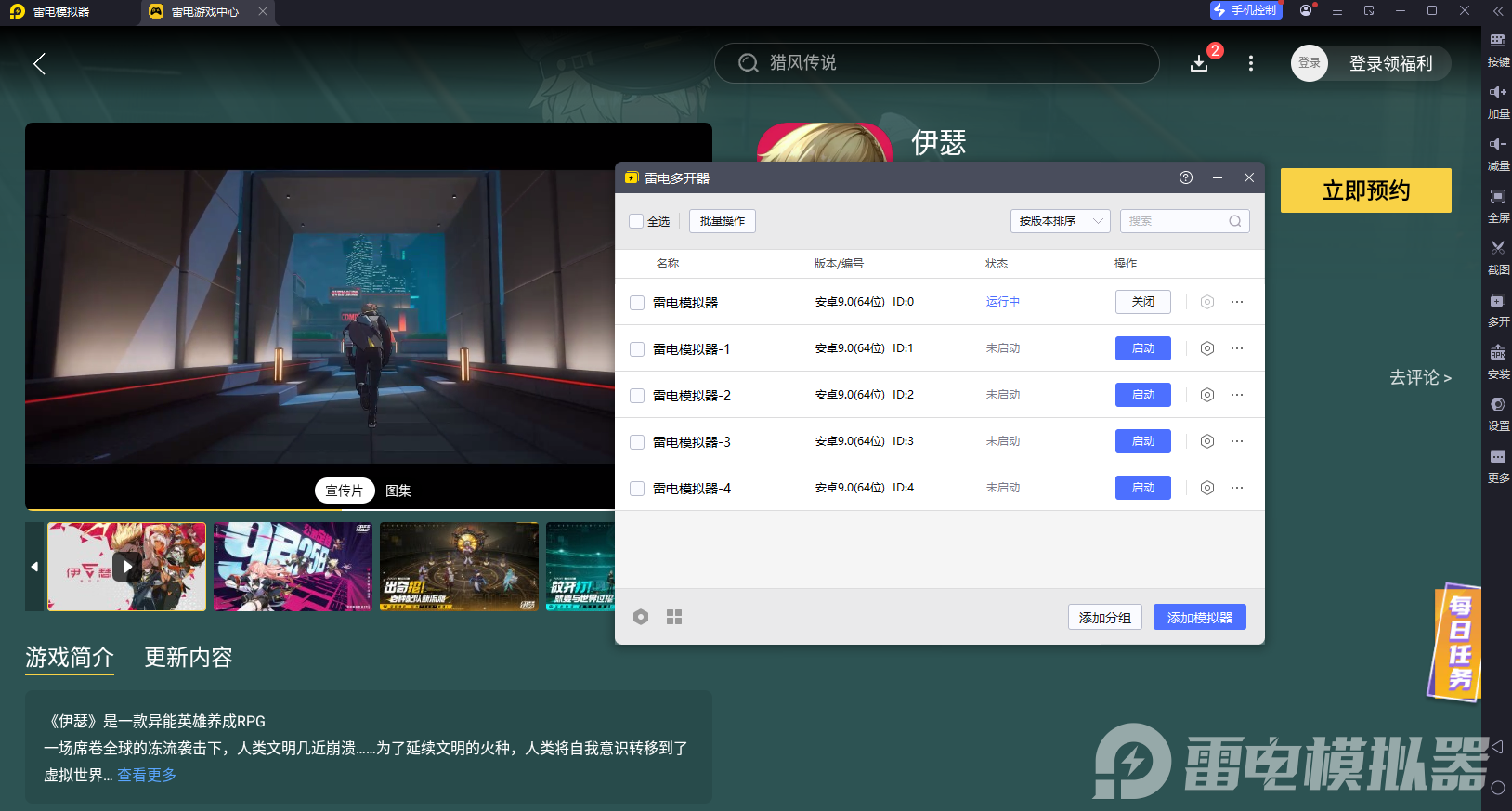This screenshot has height=811, width=1512.
Task: Click 关闭 to stop running 雷电模拟器
Action: tap(1143, 302)
